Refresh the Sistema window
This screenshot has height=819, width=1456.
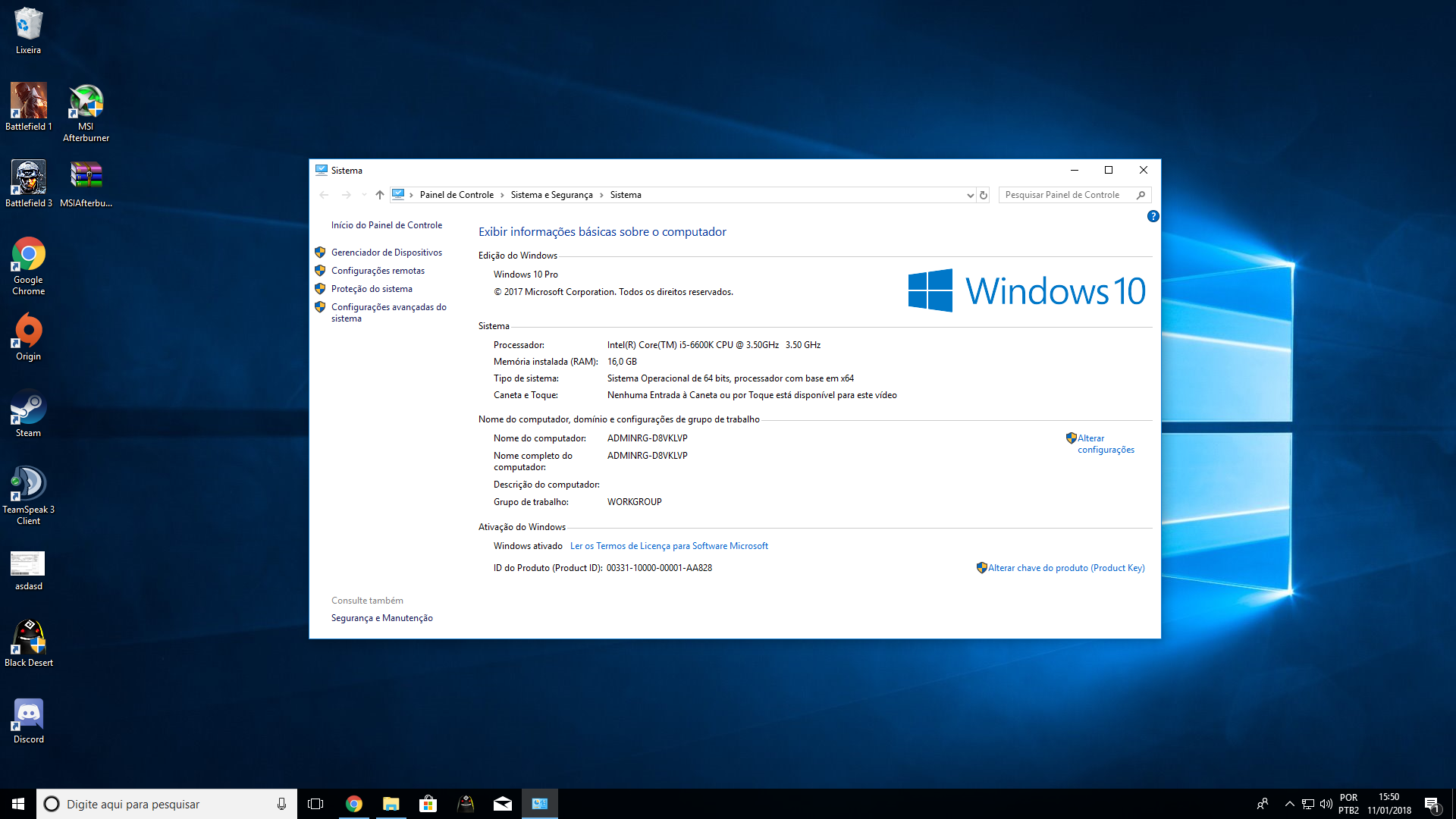tap(984, 195)
